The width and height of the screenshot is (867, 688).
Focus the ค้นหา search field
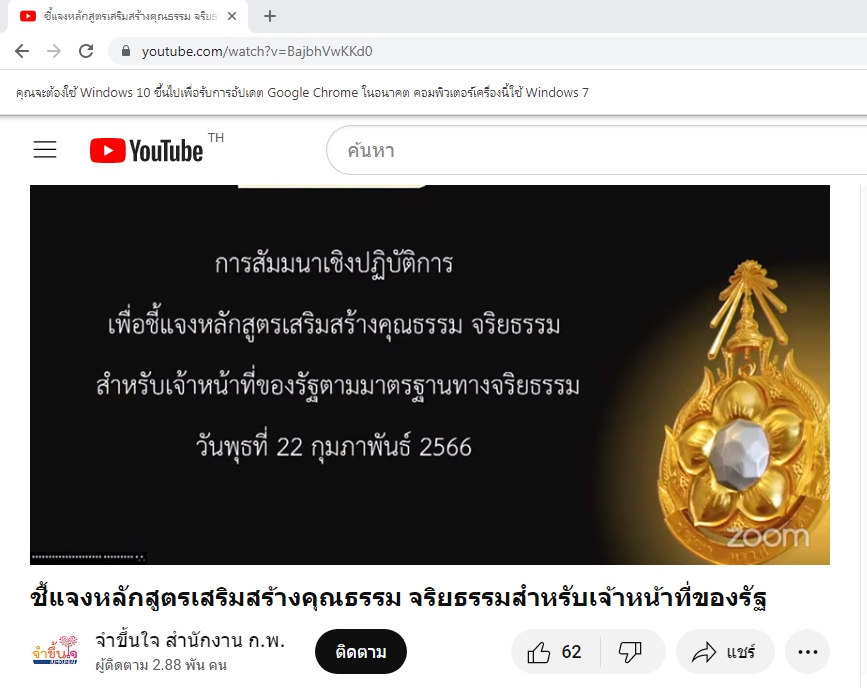pyautogui.click(x=597, y=150)
